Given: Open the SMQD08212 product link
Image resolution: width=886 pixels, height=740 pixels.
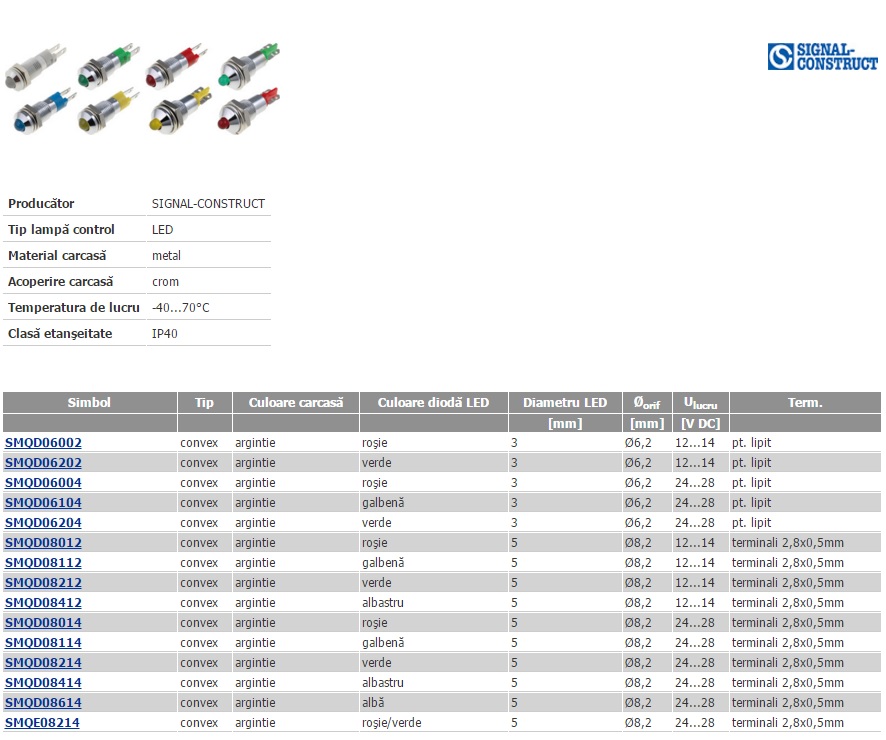Looking at the screenshot, I should pyautogui.click(x=44, y=583).
